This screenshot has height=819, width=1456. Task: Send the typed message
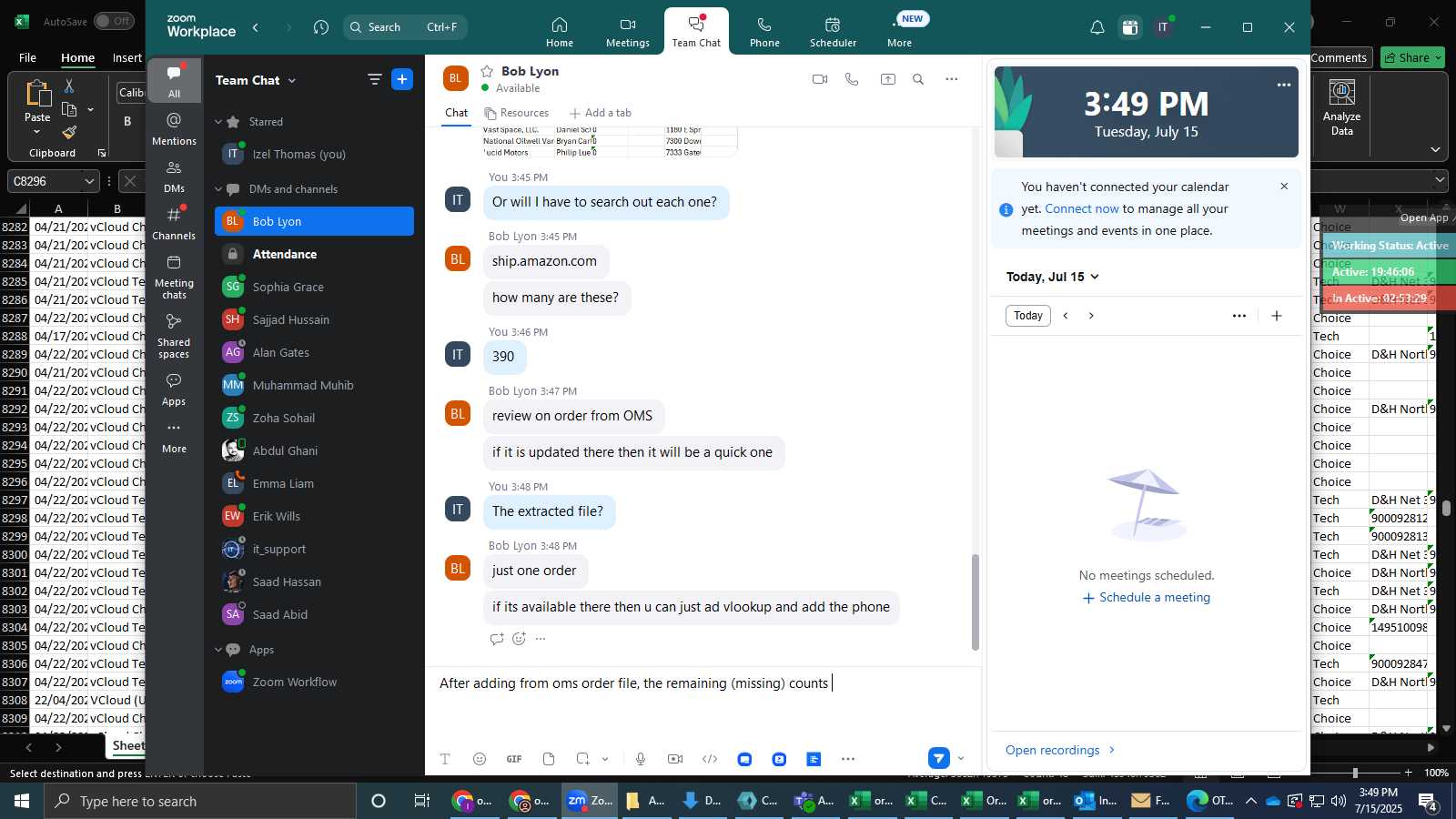coord(938,758)
